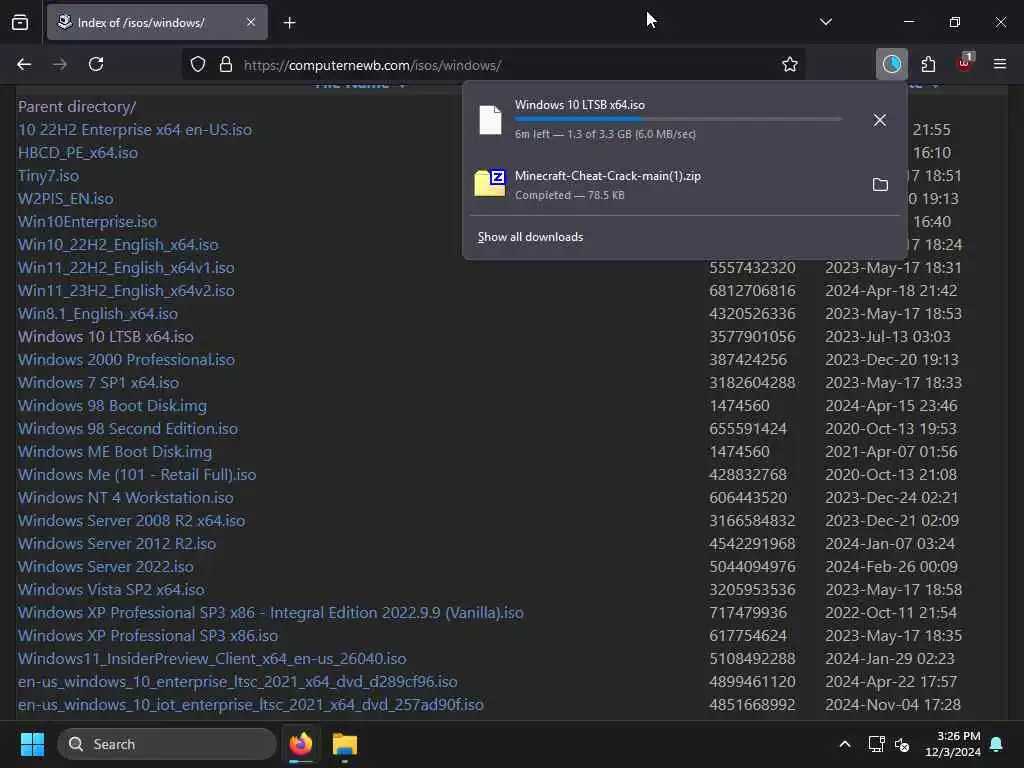This screenshot has width=1024, height=768.
Task: Open HBCD_PE_x64.iso link
Action: click(78, 153)
